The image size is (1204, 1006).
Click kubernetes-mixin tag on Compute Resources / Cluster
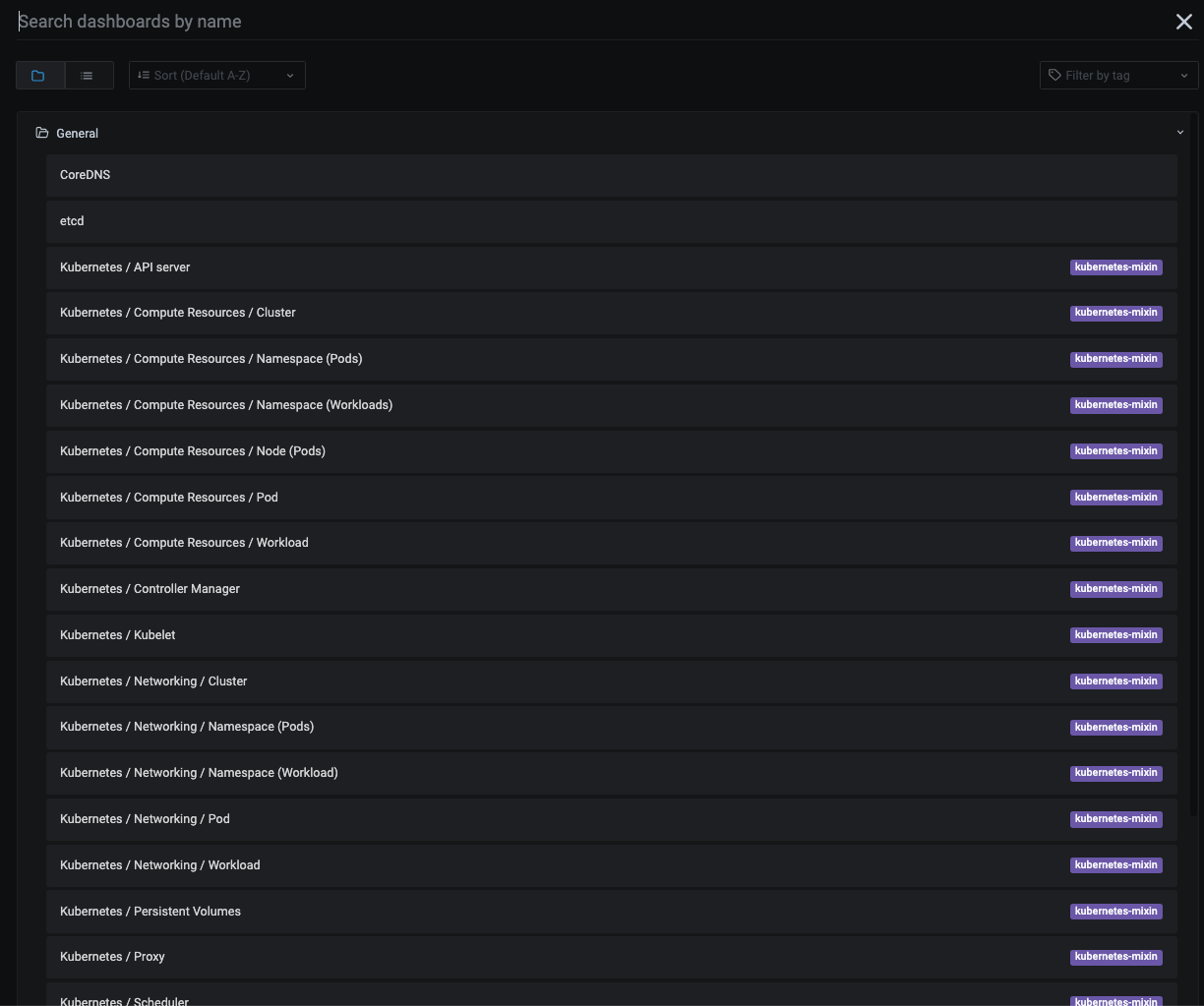pyautogui.click(x=1115, y=313)
